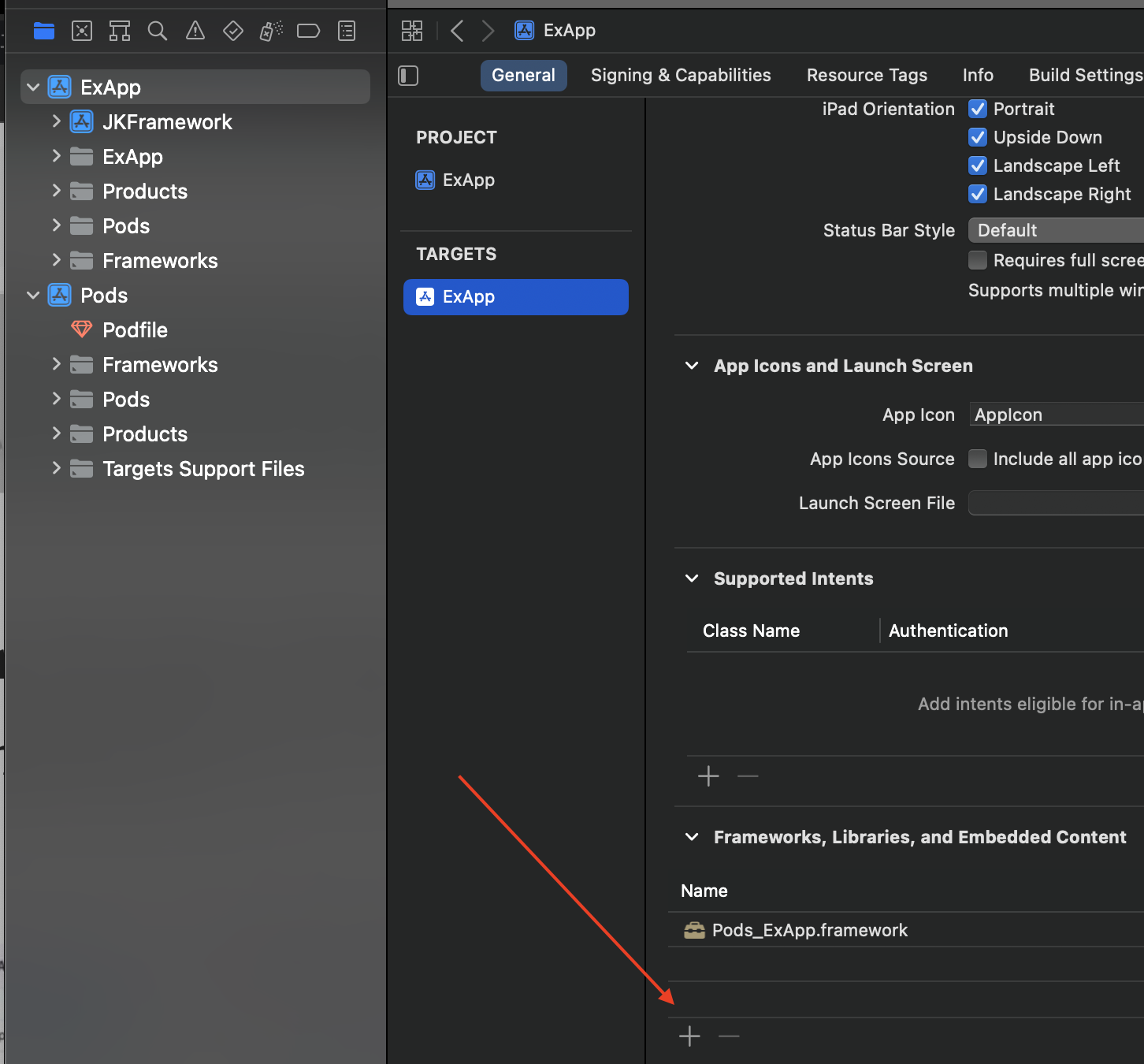Click the Launch Screen File field
Image resolution: width=1144 pixels, height=1064 pixels.
tap(1056, 503)
